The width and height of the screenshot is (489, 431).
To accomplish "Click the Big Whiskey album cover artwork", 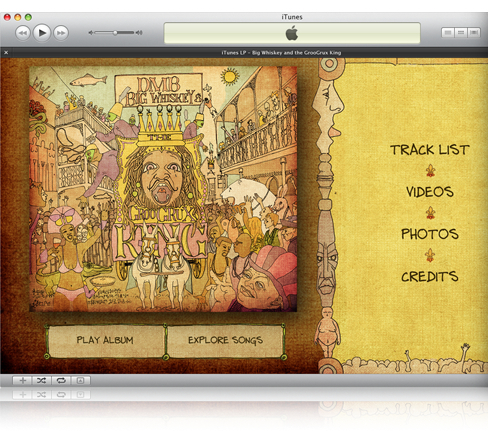I will click(x=163, y=189).
